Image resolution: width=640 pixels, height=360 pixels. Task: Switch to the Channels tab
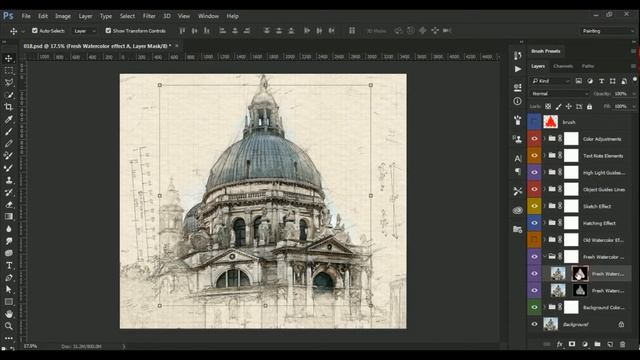click(x=563, y=66)
